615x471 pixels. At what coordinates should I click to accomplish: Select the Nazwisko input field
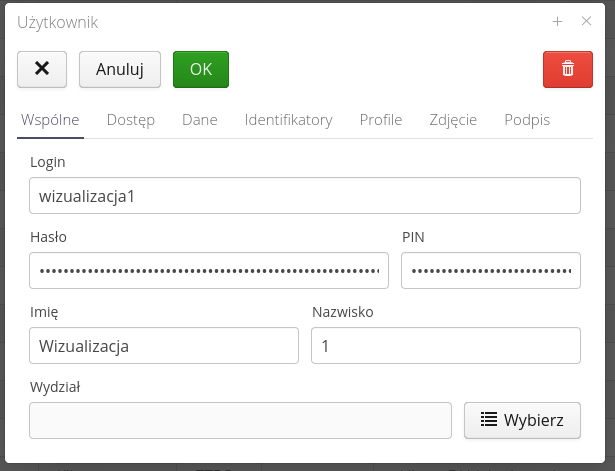446,346
